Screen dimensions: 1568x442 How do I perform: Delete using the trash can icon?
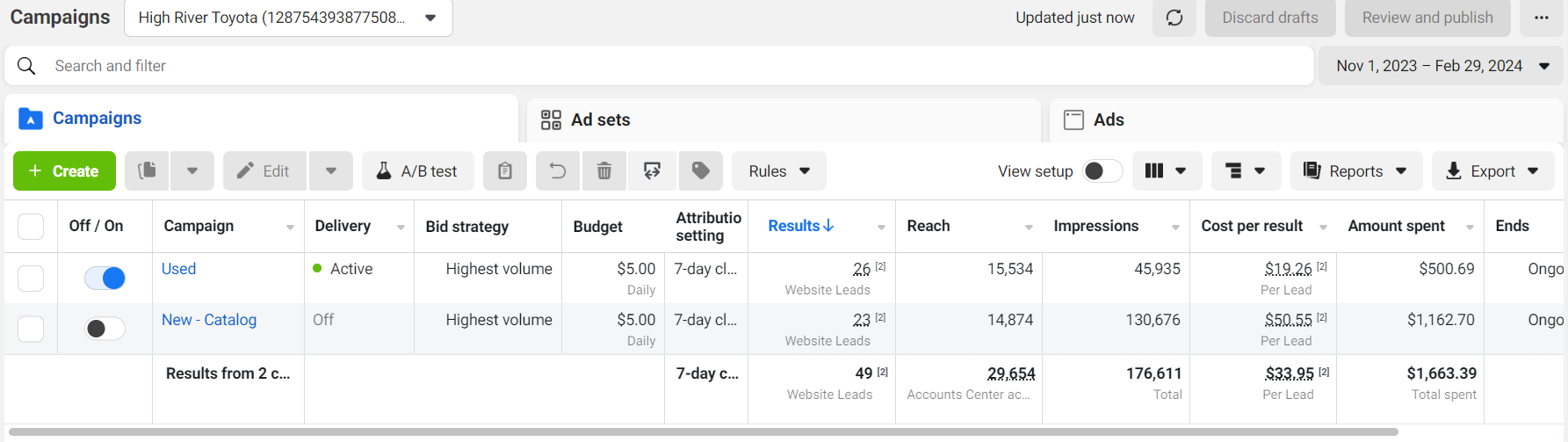604,170
